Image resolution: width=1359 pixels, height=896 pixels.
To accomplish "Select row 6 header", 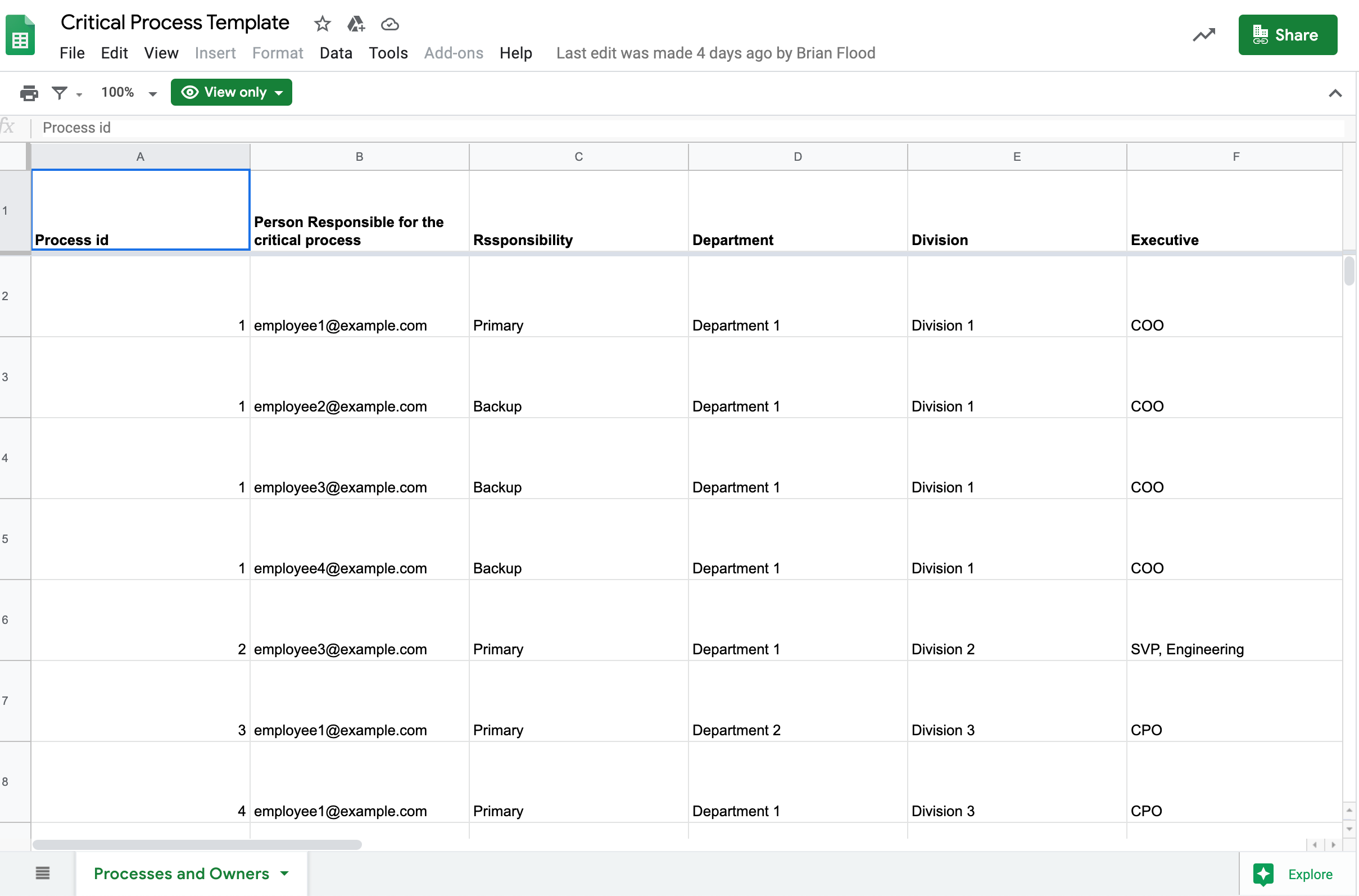I will point(15,620).
